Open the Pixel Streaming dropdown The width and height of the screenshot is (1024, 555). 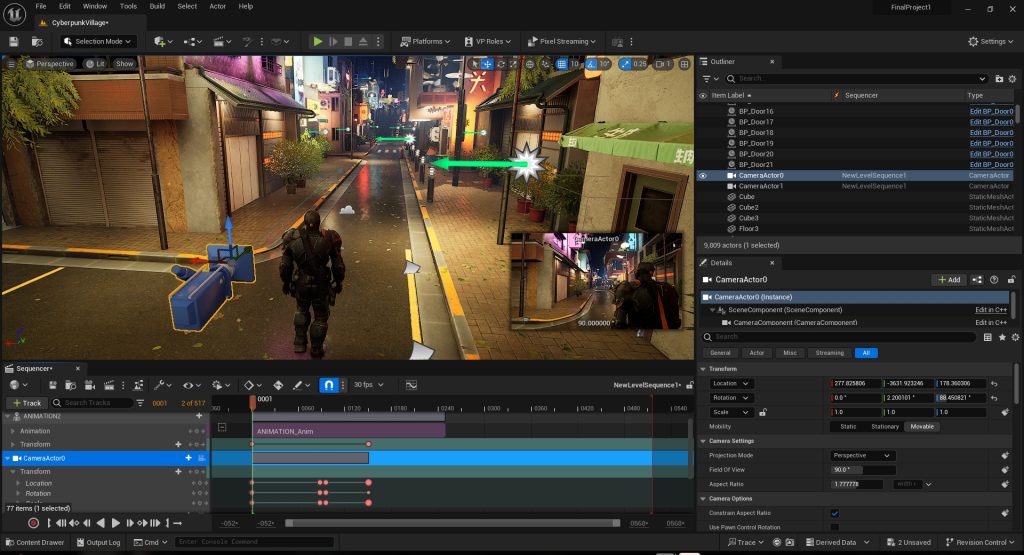tap(562, 42)
